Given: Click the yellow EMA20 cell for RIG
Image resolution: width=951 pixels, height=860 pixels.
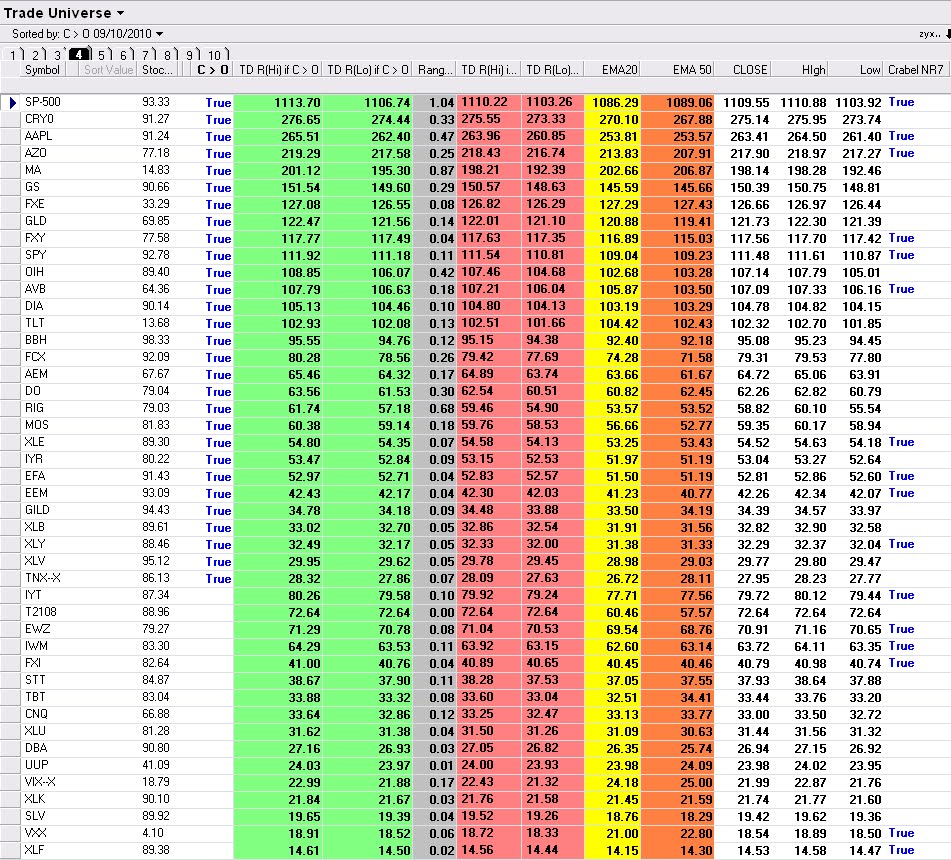Looking at the screenshot, I should click(x=612, y=408).
